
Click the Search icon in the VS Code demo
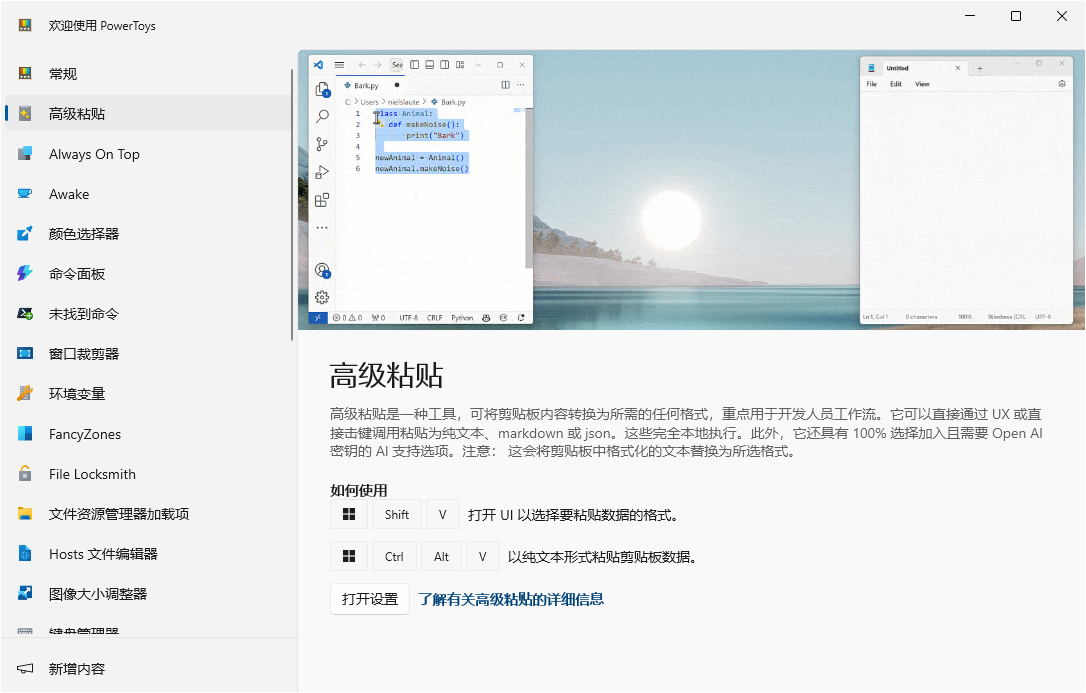(x=322, y=116)
